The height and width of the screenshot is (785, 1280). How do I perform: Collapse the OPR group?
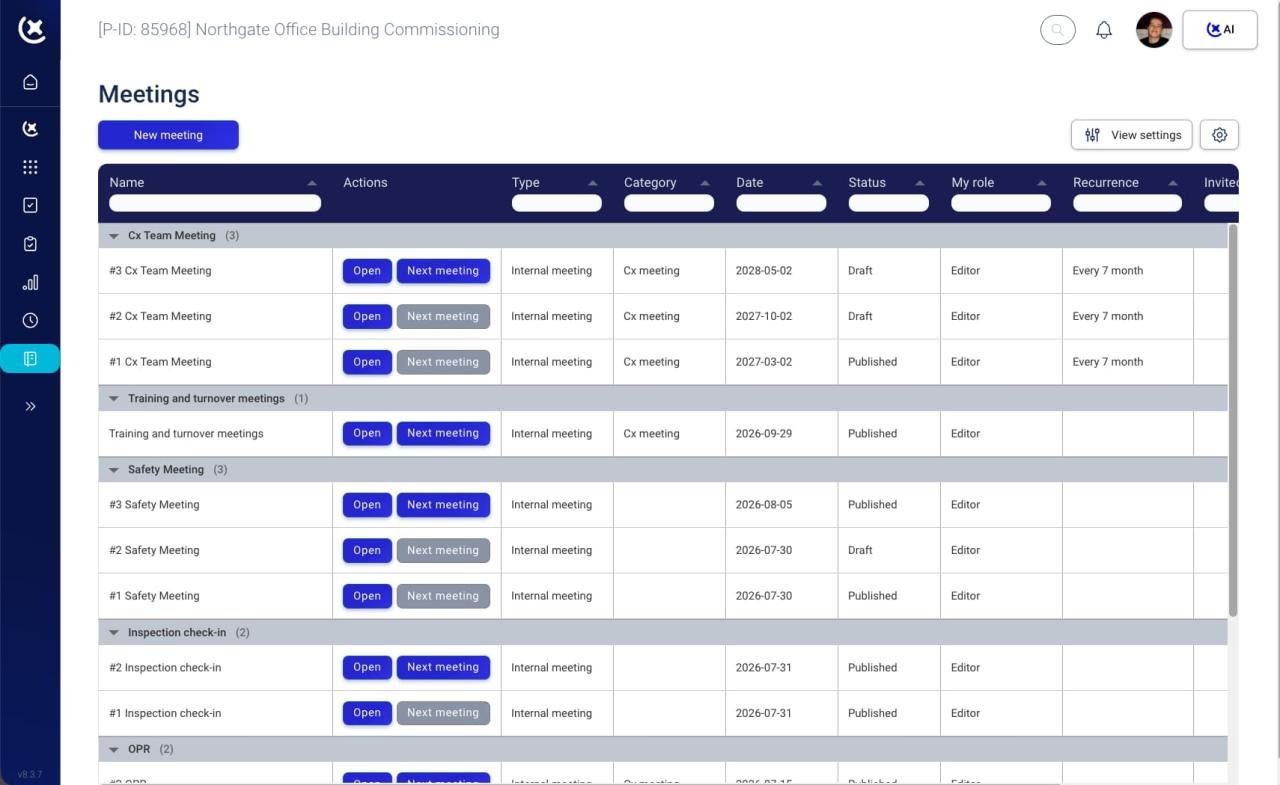click(114, 750)
